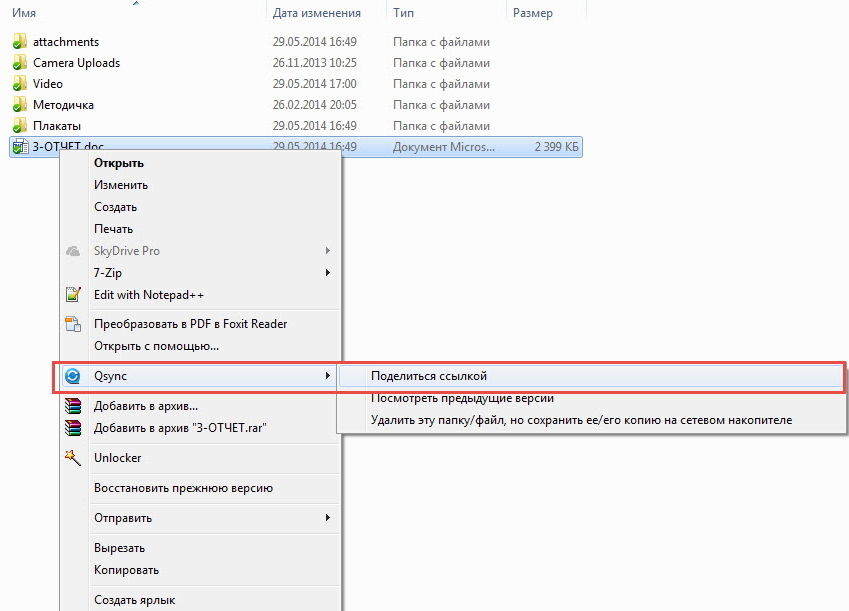The height and width of the screenshot is (611, 849).
Task: Select Edit with Notepad++
Action: pos(200,295)
